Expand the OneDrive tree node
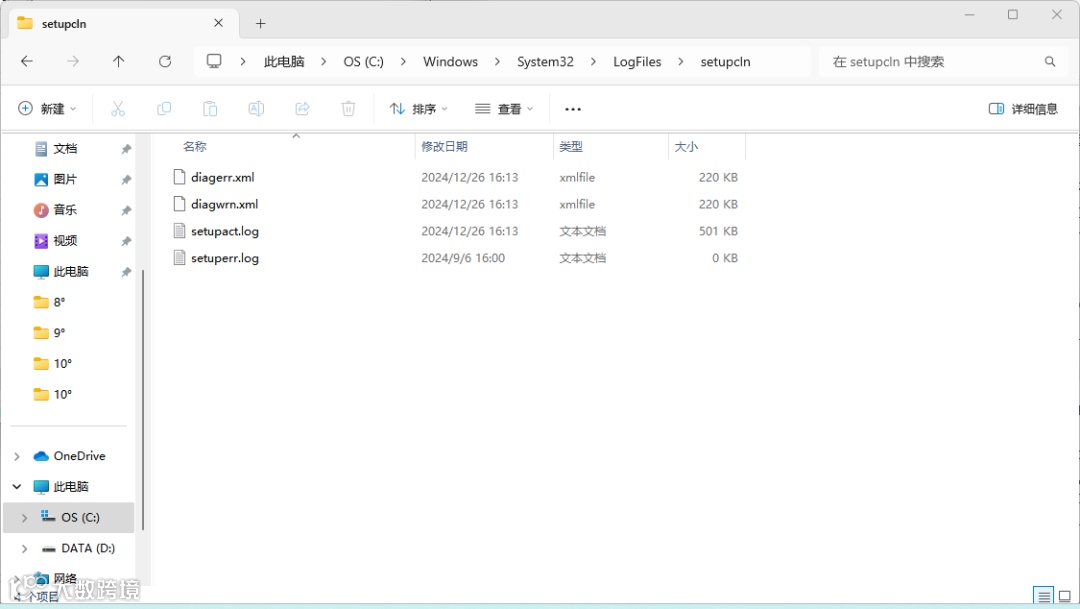This screenshot has height=609, width=1080. [x=17, y=456]
